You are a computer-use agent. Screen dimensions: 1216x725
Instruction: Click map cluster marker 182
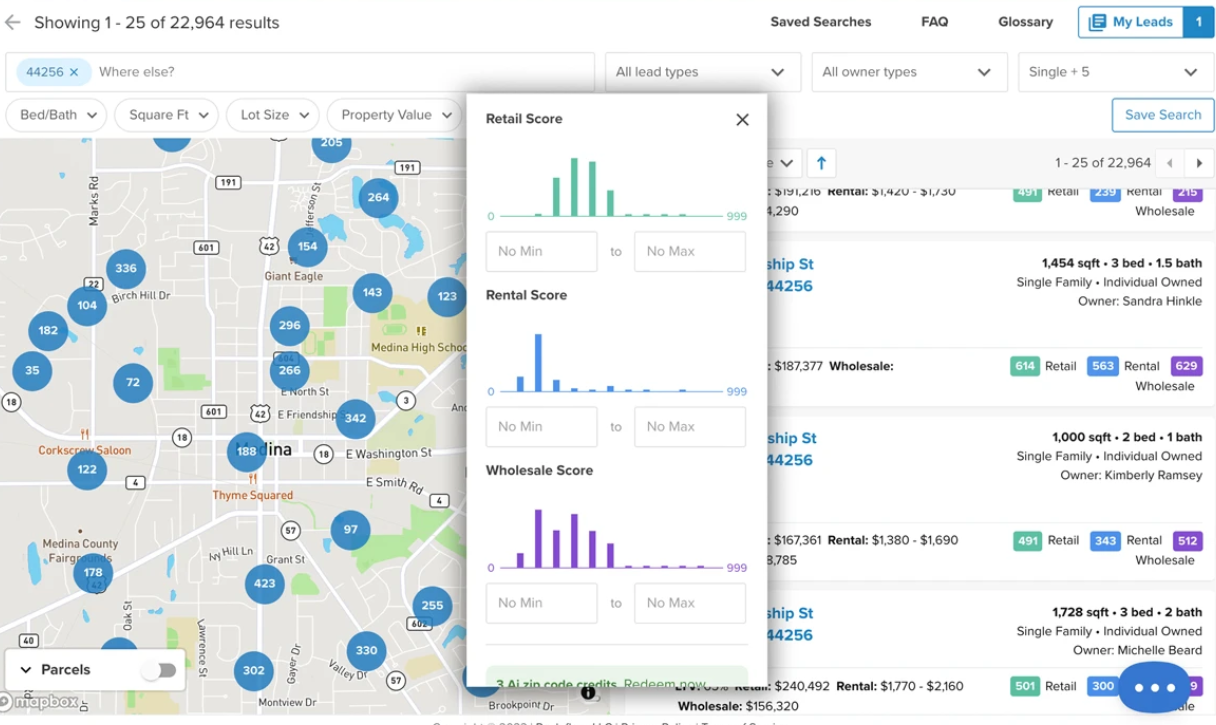tap(48, 330)
